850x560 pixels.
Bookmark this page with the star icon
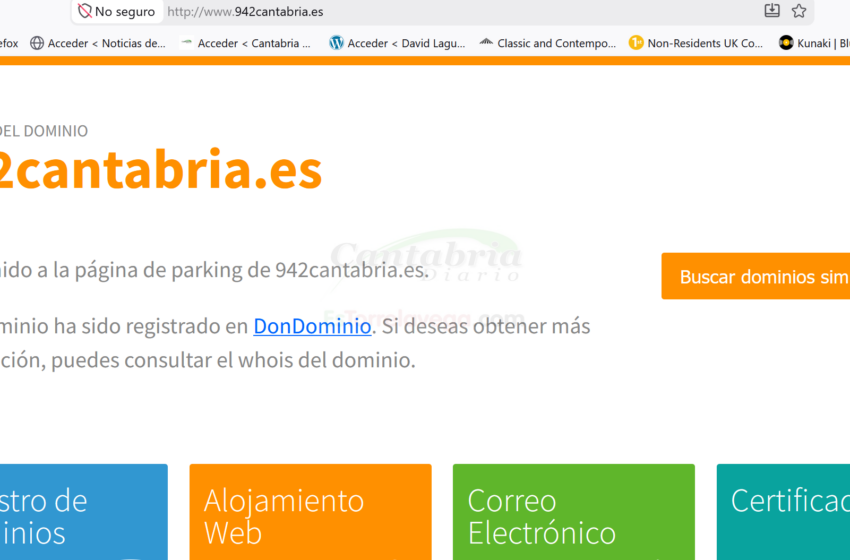coord(799,11)
